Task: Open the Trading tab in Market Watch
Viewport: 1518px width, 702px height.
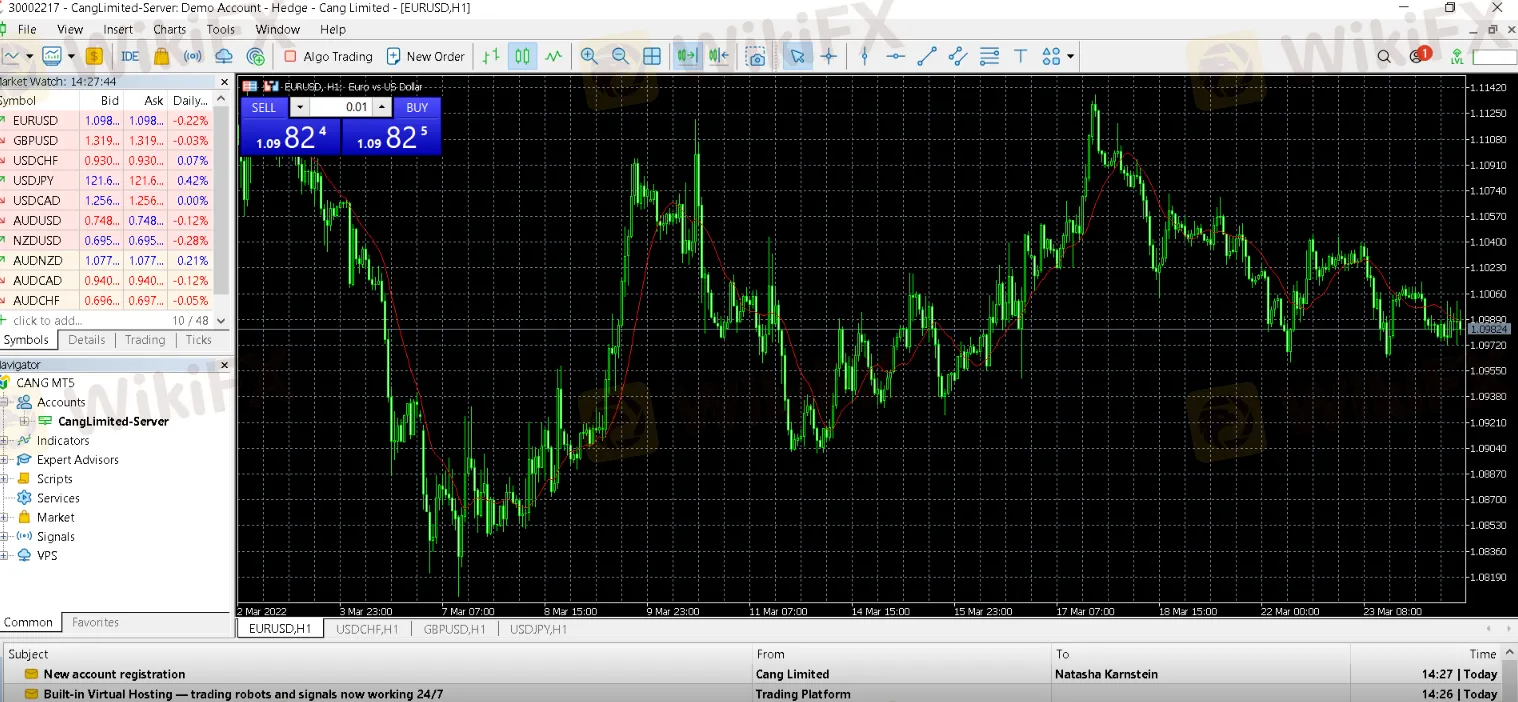Action: tap(144, 339)
